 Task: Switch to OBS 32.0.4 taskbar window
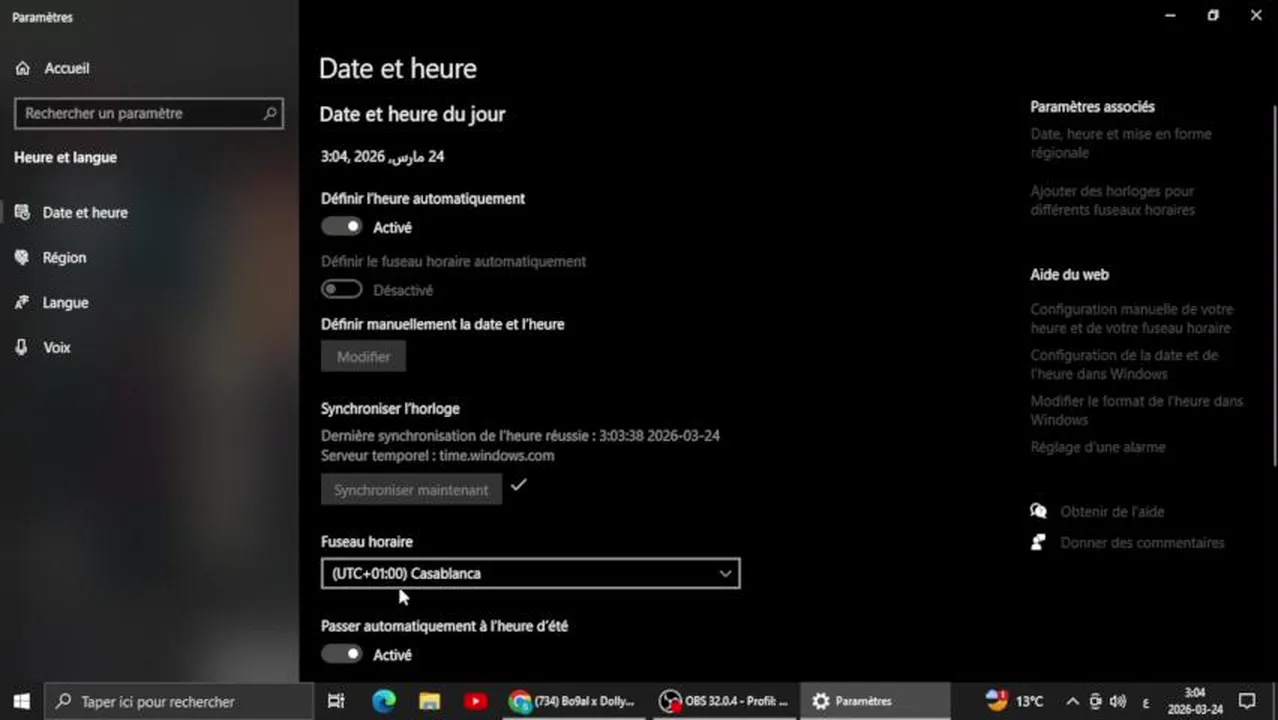click(x=725, y=701)
